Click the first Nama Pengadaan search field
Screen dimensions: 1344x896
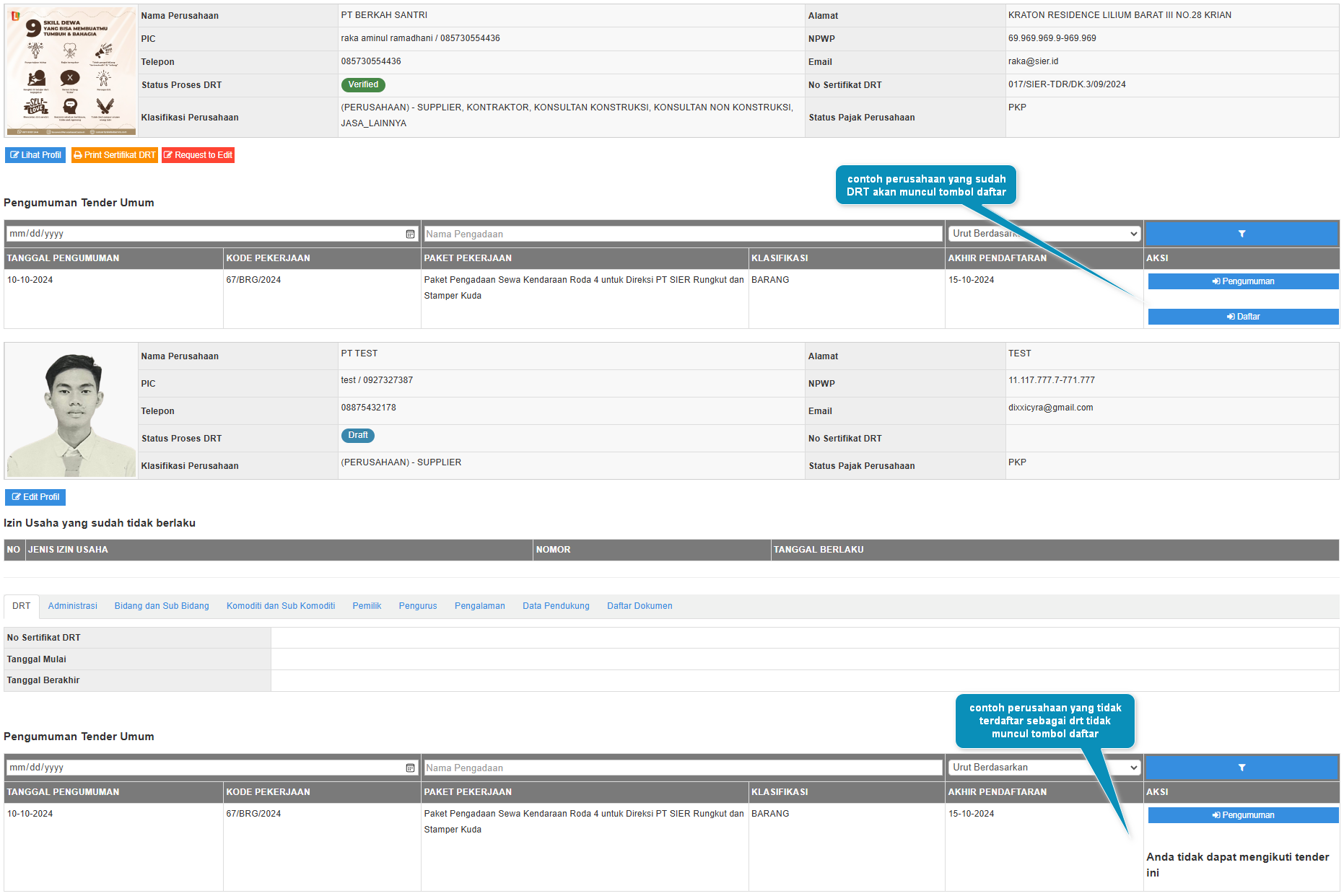tap(682, 234)
